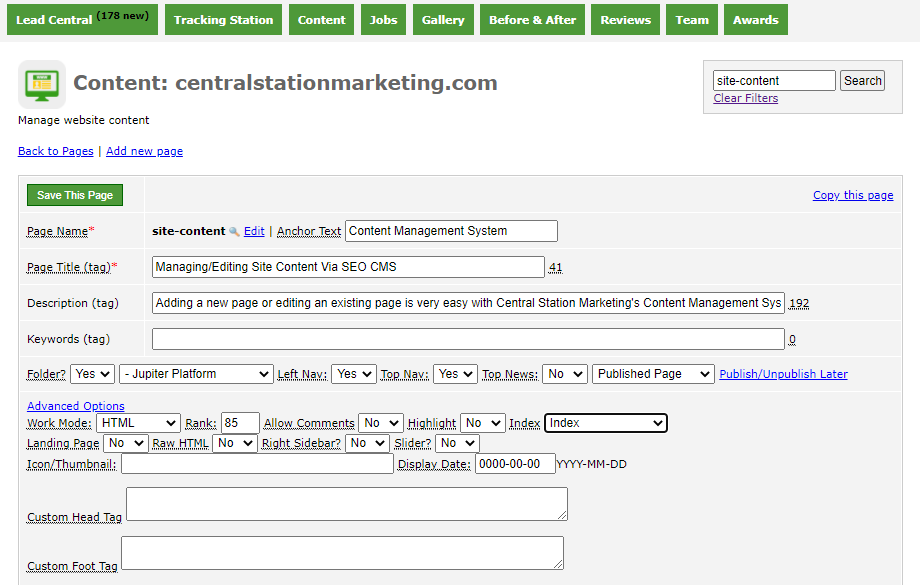This screenshot has height=585, width=920.
Task: Click Edit link beside page name
Action: pos(254,231)
